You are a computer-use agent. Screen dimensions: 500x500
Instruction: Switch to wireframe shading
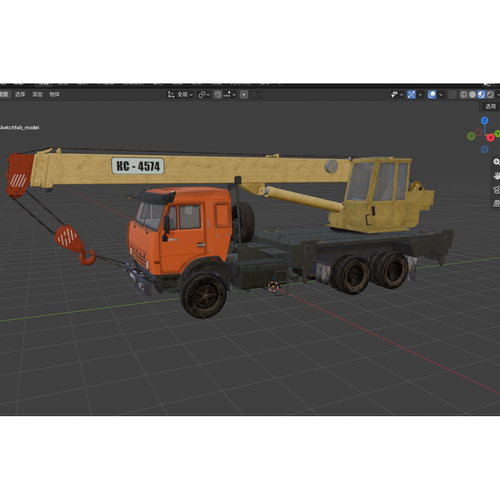click(x=463, y=95)
